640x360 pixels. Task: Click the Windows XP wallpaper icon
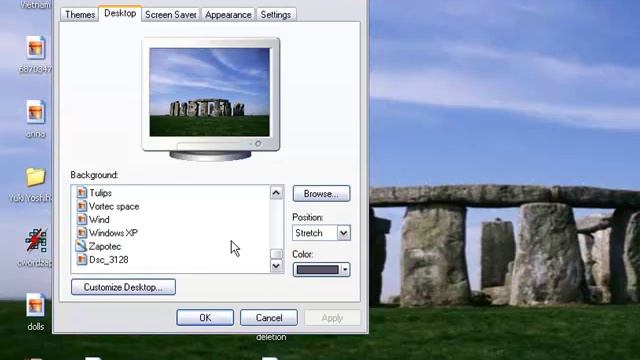[x=82, y=233]
